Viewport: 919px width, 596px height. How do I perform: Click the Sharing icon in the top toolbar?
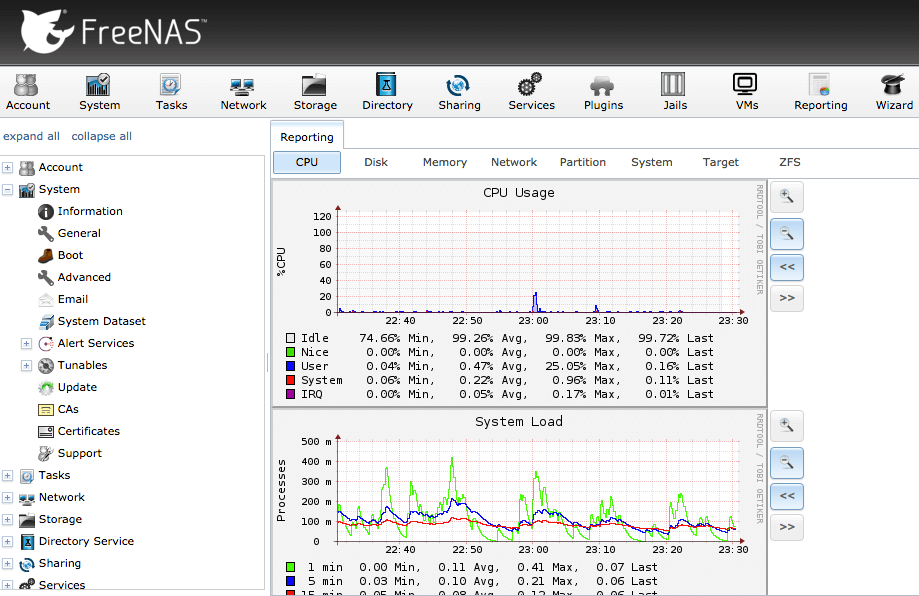(459, 91)
